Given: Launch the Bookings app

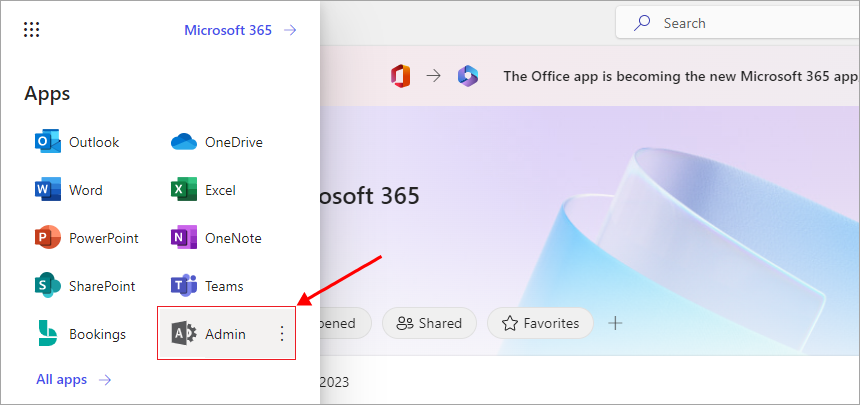Looking at the screenshot, I should (x=48, y=334).
